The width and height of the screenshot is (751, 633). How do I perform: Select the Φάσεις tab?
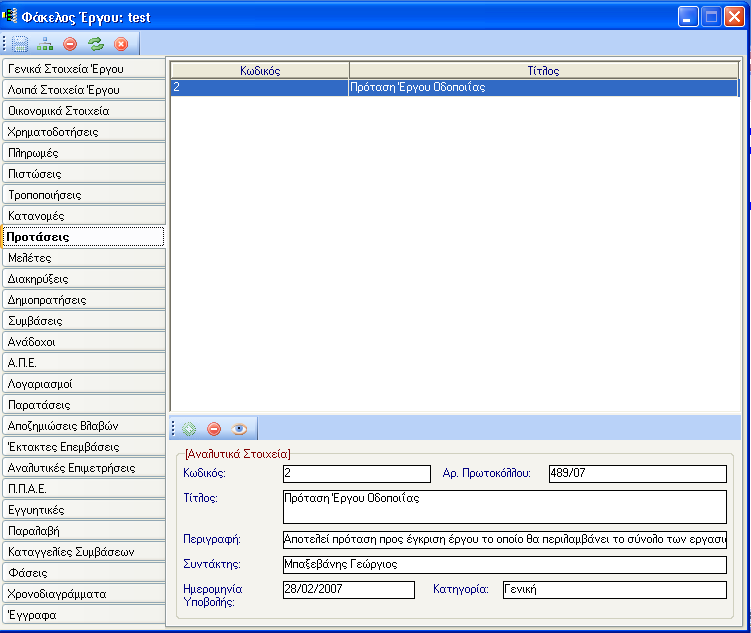pyautogui.click(x=84, y=573)
